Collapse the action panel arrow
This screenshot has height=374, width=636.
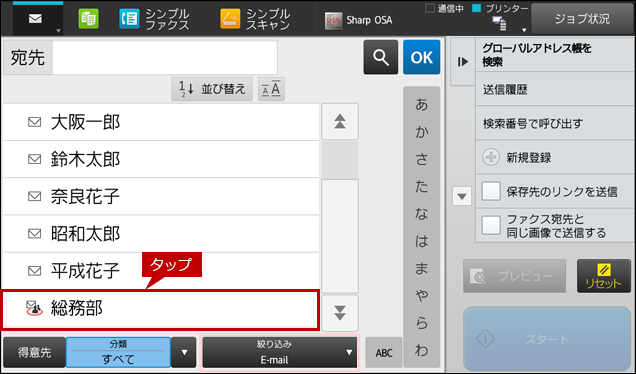click(x=463, y=62)
